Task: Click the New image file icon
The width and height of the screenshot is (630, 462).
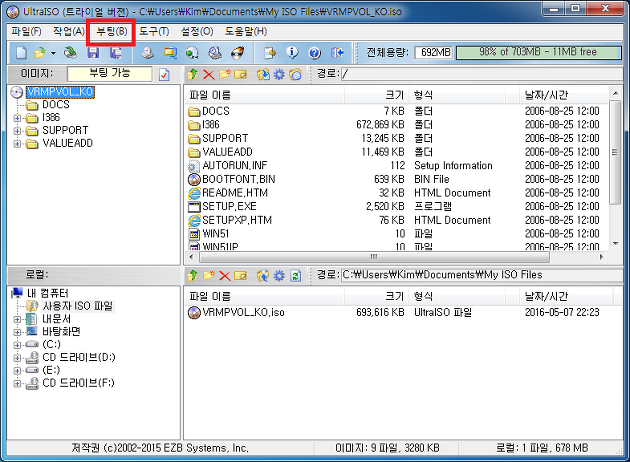Action: pyautogui.click(x=21, y=53)
